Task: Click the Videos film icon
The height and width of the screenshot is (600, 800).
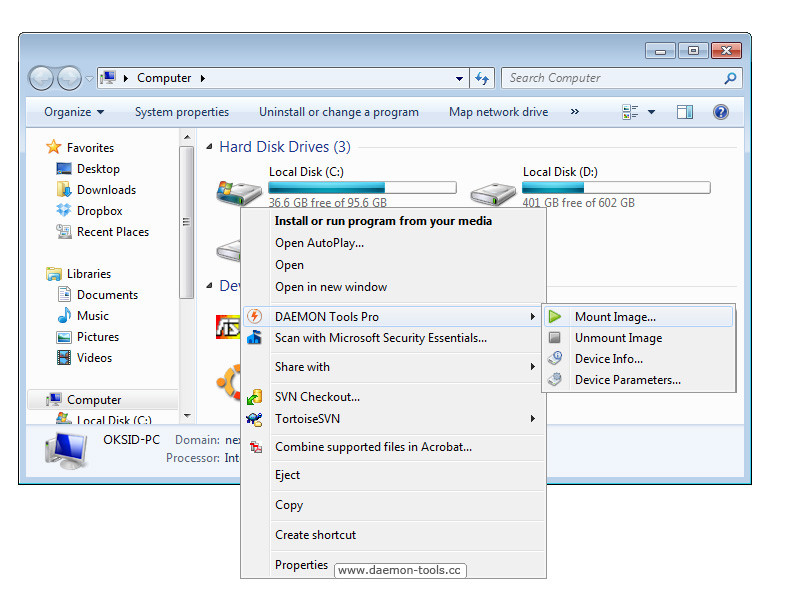Action: (64, 357)
